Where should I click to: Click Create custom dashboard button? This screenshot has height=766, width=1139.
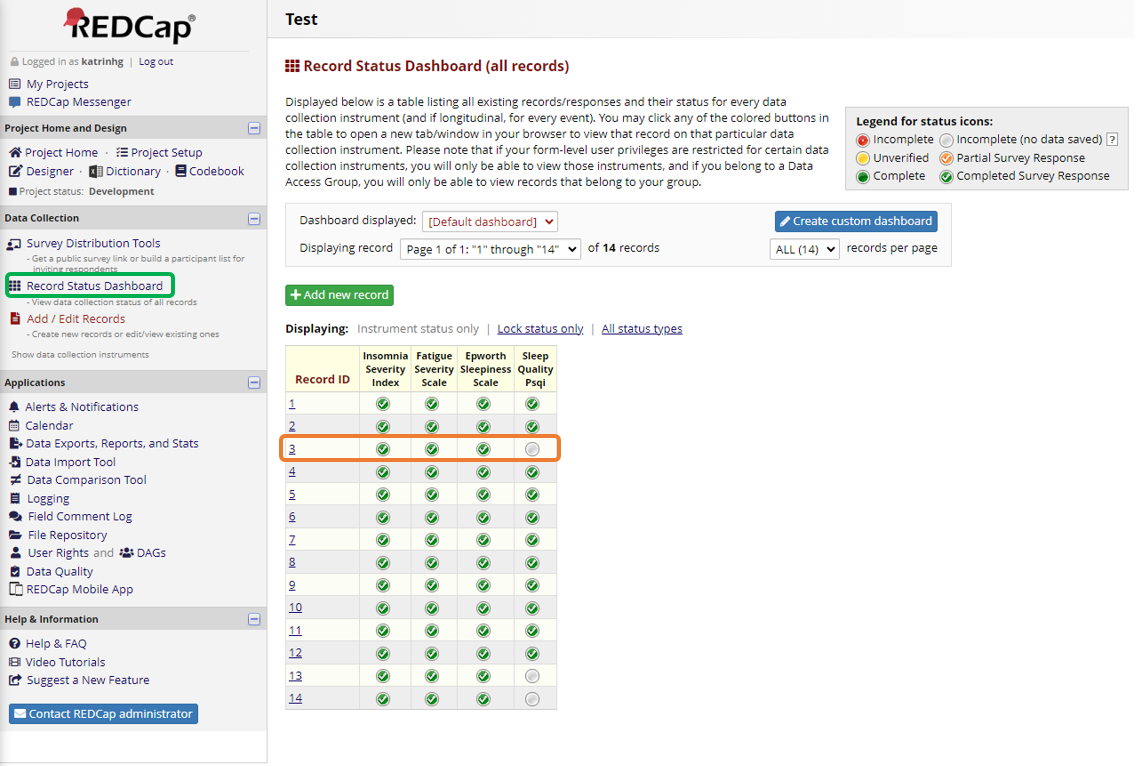tap(855, 221)
